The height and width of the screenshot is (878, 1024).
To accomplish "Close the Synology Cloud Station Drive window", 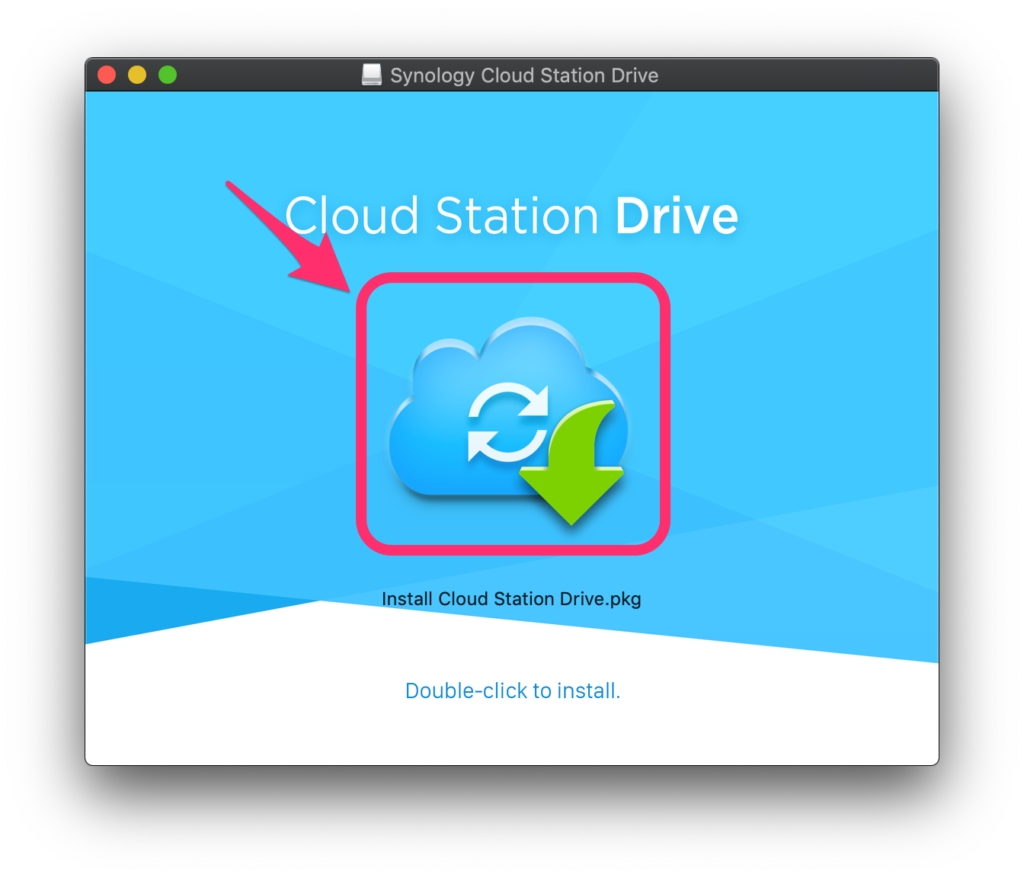I will point(107,75).
